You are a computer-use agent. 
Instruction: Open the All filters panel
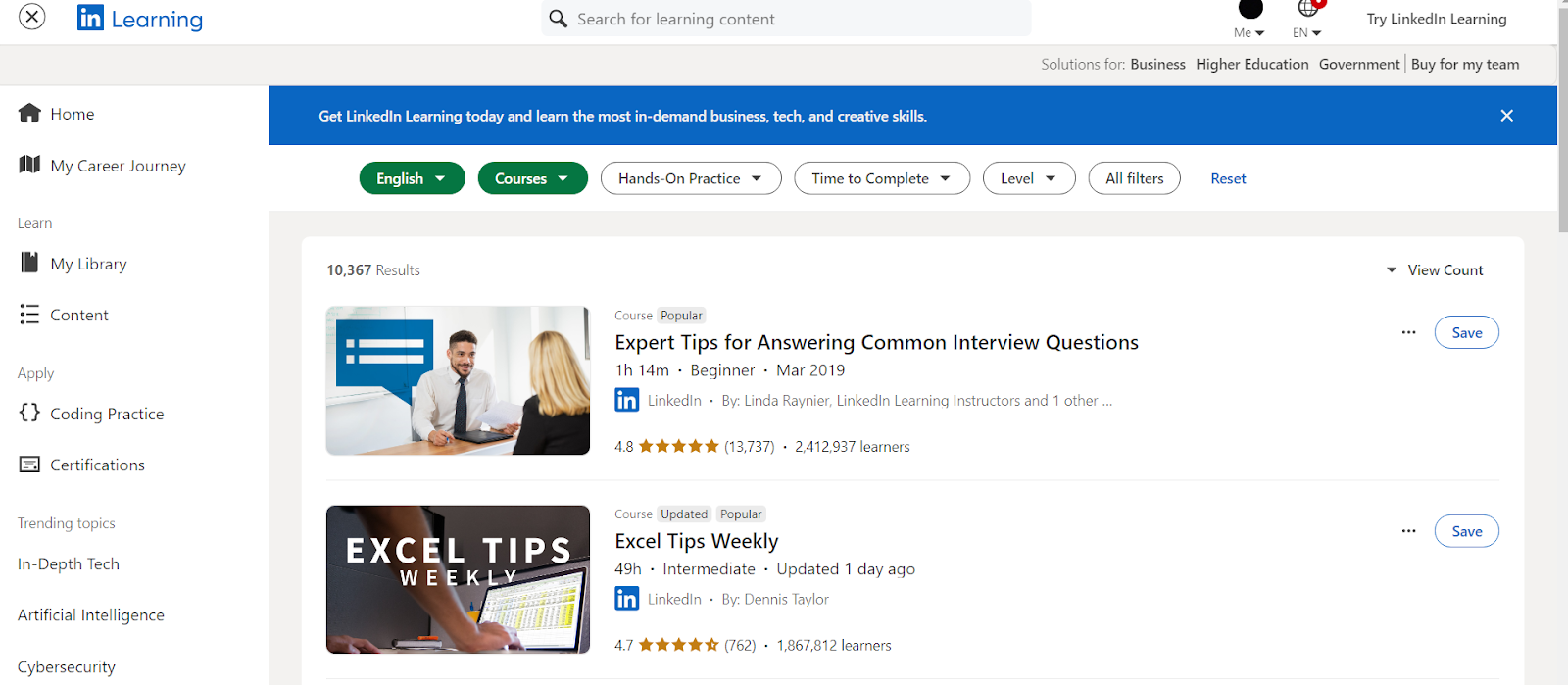(x=1135, y=178)
